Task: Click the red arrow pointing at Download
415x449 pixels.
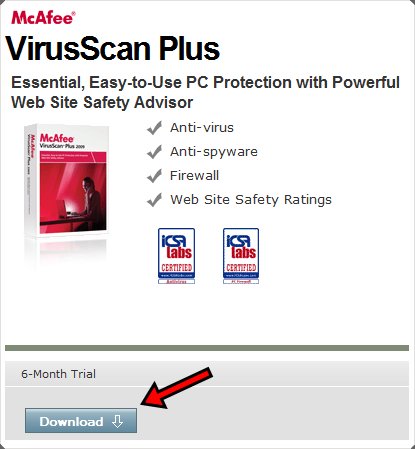Action: click(177, 388)
